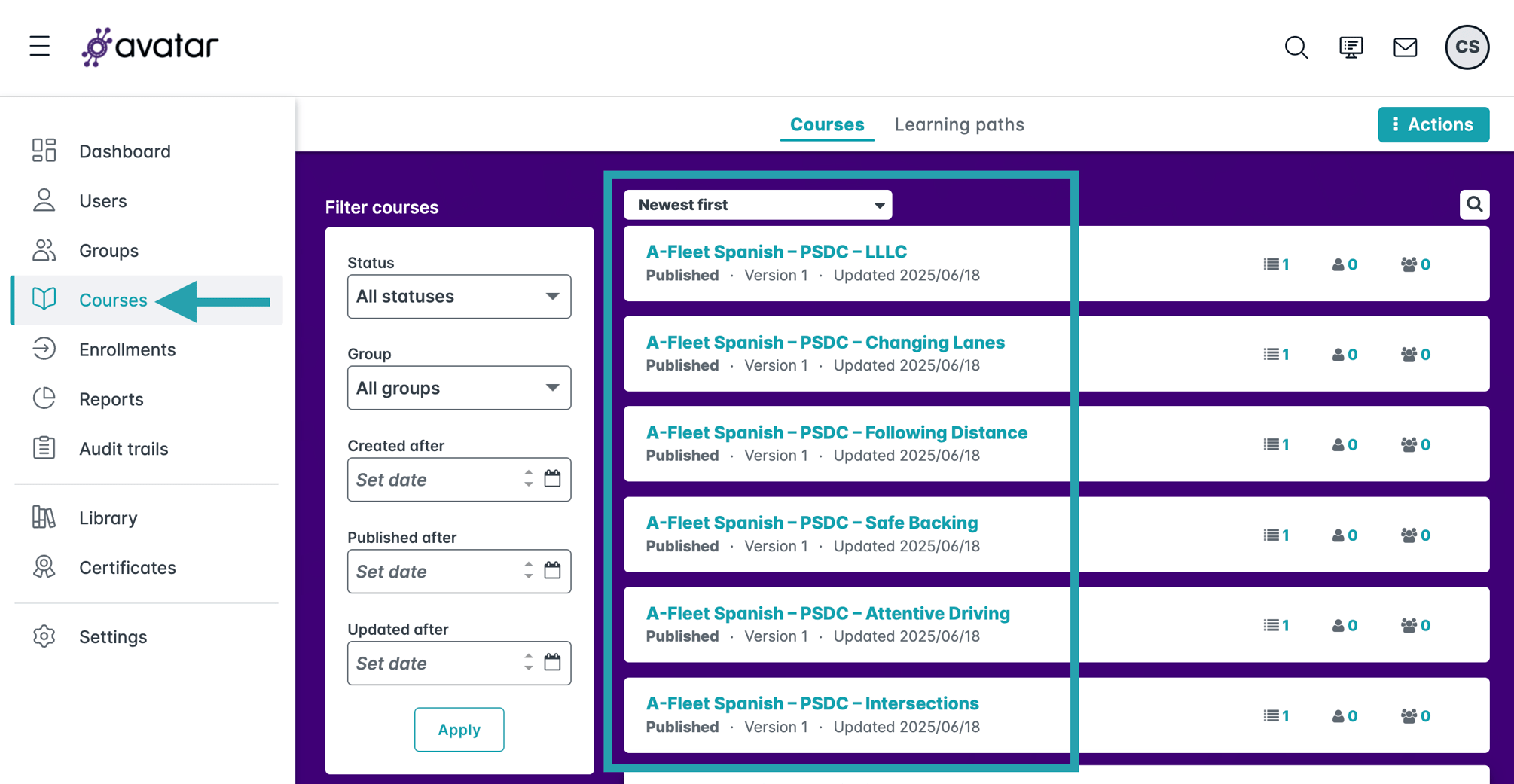Open calendar picker for Published after
The image size is (1514, 784).
click(x=552, y=571)
